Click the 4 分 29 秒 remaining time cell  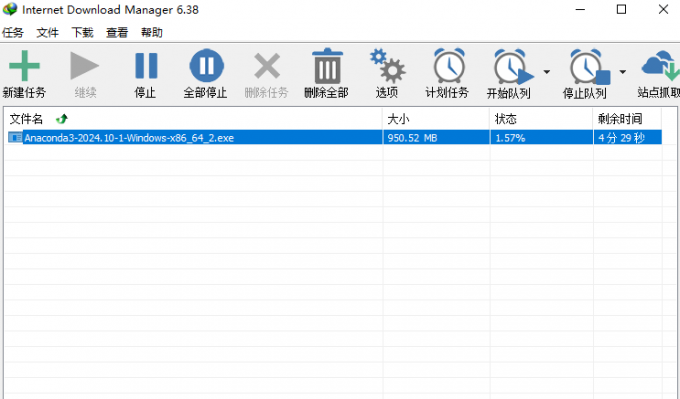621,138
